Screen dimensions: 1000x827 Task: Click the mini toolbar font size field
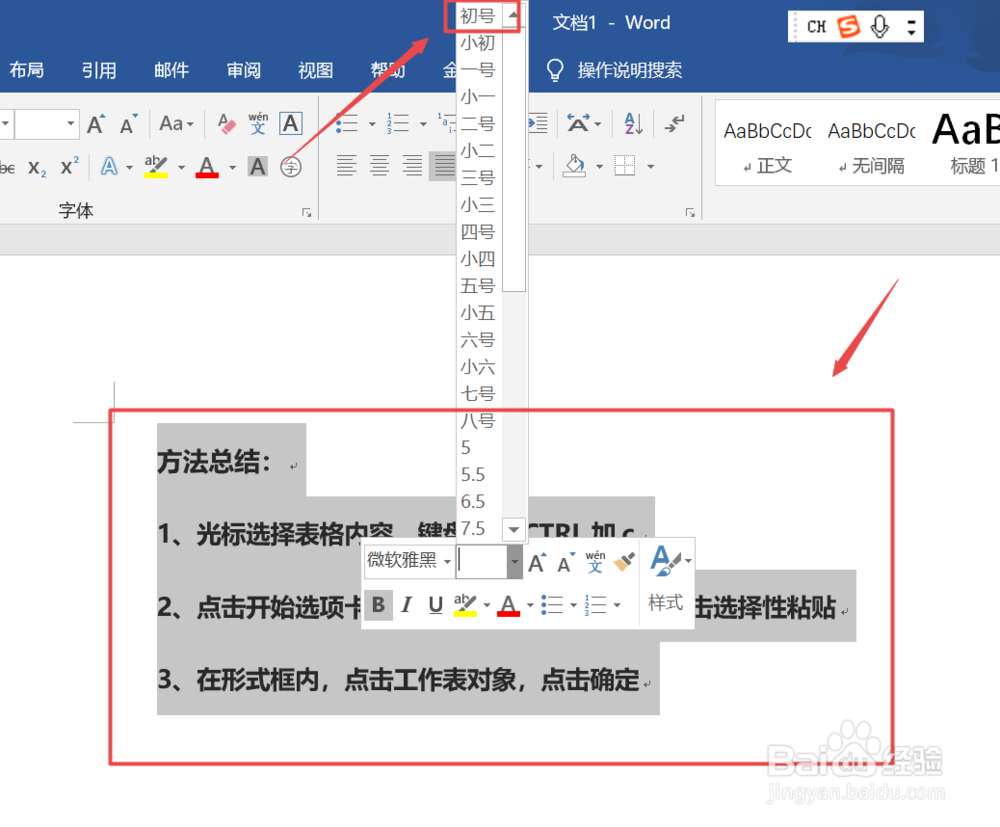[482, 561]
